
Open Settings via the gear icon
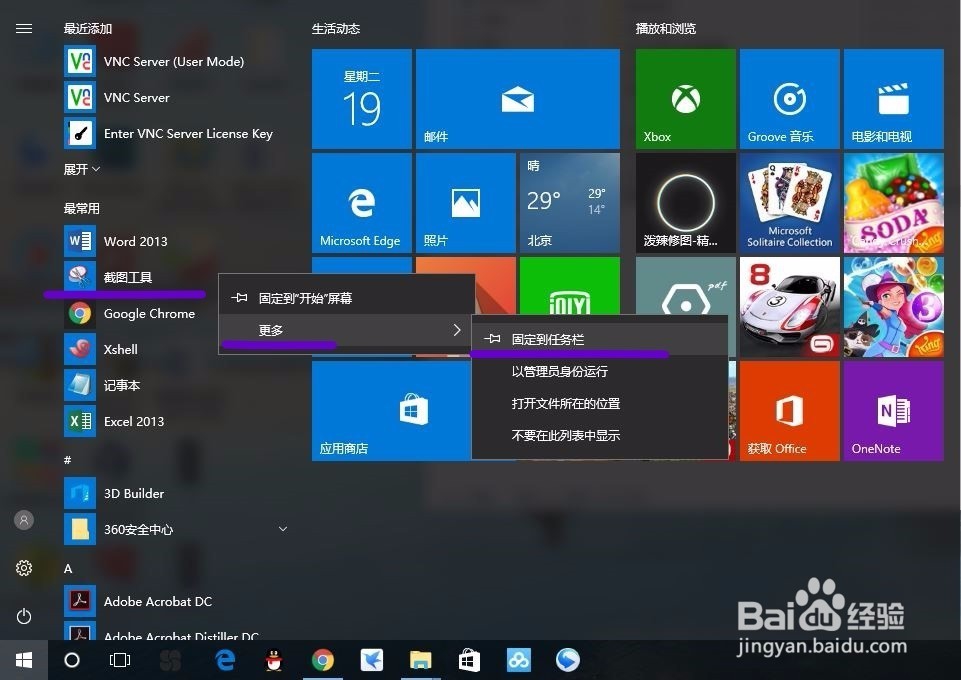[x=24, y=568]
